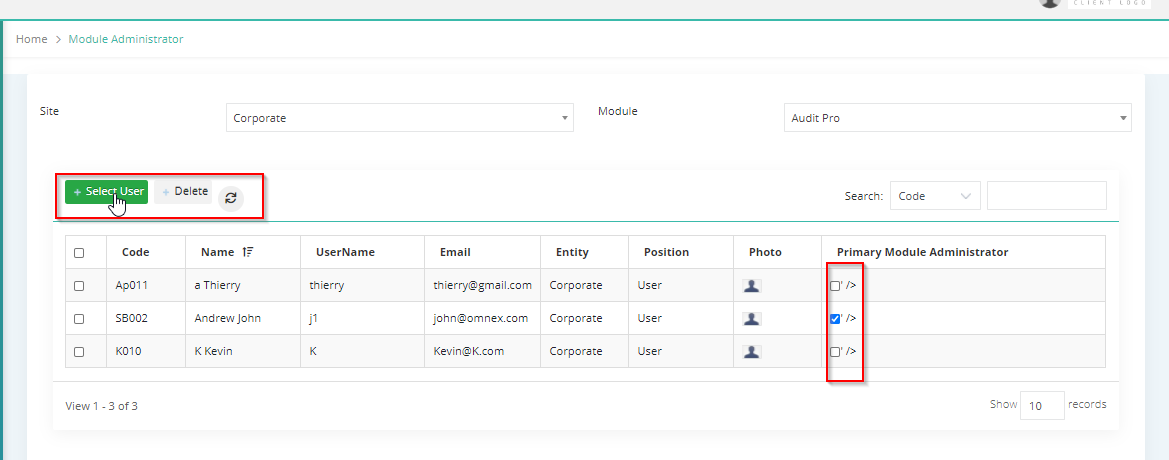Check the row checkbox for Ap011
The height and width of the screenshot is (460, 1169).
click(79, 286)
